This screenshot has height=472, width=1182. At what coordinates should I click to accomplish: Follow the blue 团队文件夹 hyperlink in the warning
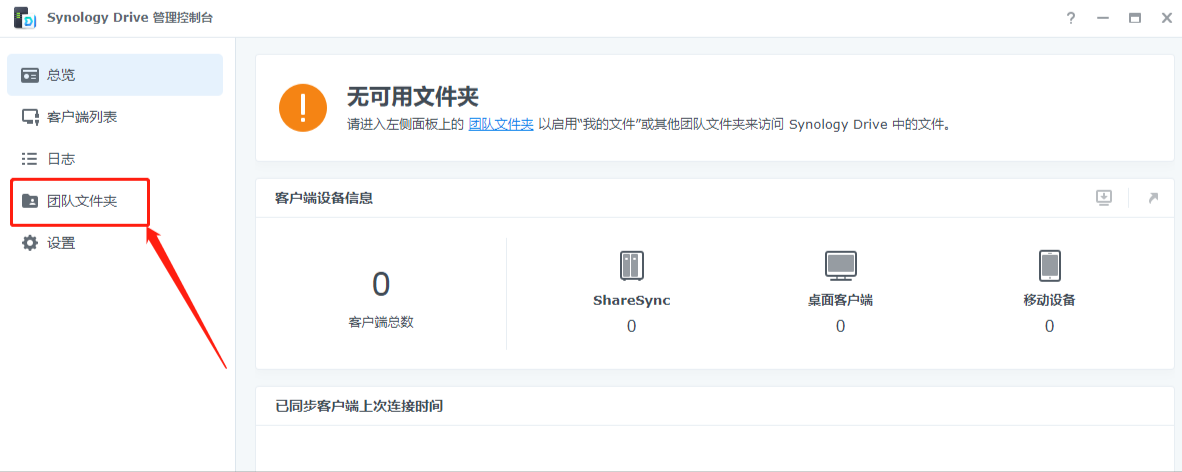[x=501, y=125]
